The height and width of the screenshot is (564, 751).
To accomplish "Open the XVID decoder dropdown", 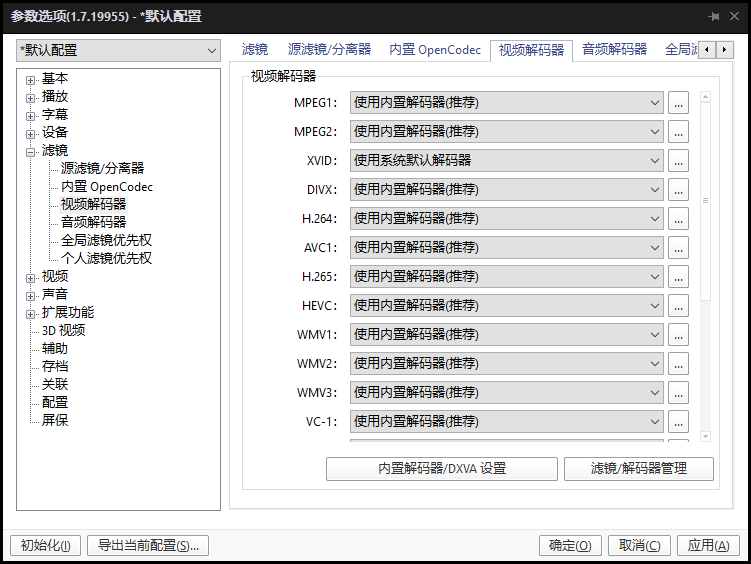I will (506, 160).
